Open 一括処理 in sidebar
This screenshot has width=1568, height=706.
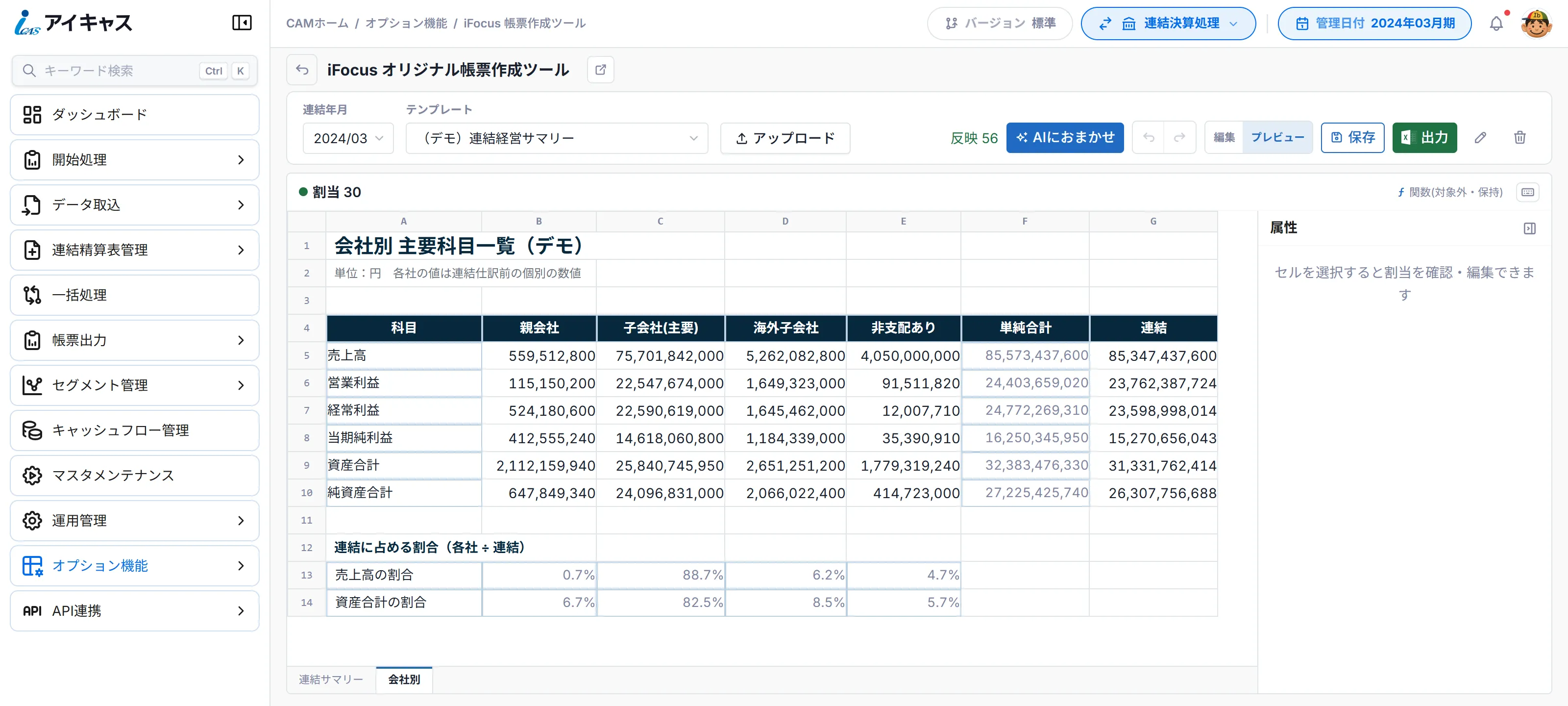click(x=135, y=295)
